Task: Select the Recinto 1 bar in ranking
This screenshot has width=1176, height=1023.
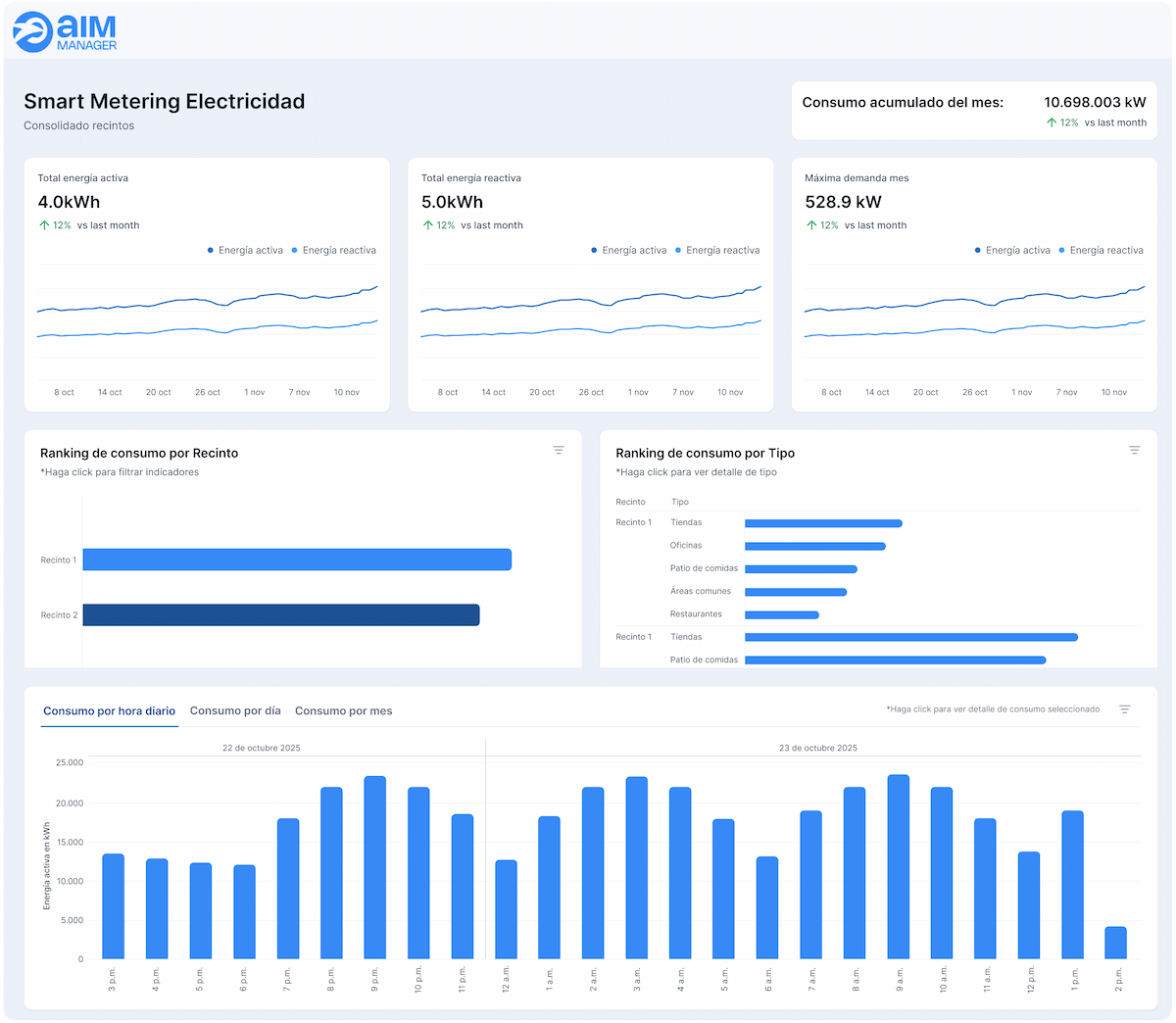Action: pyautogui.click(x=297, y=560)
